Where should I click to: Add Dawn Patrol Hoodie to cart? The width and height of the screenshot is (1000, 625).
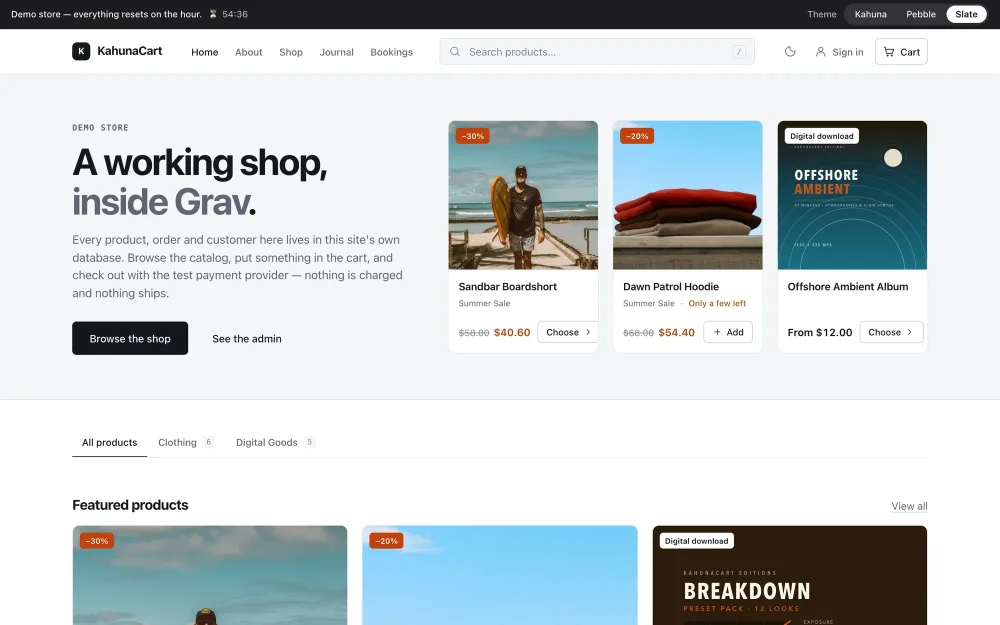coord(728,332)
